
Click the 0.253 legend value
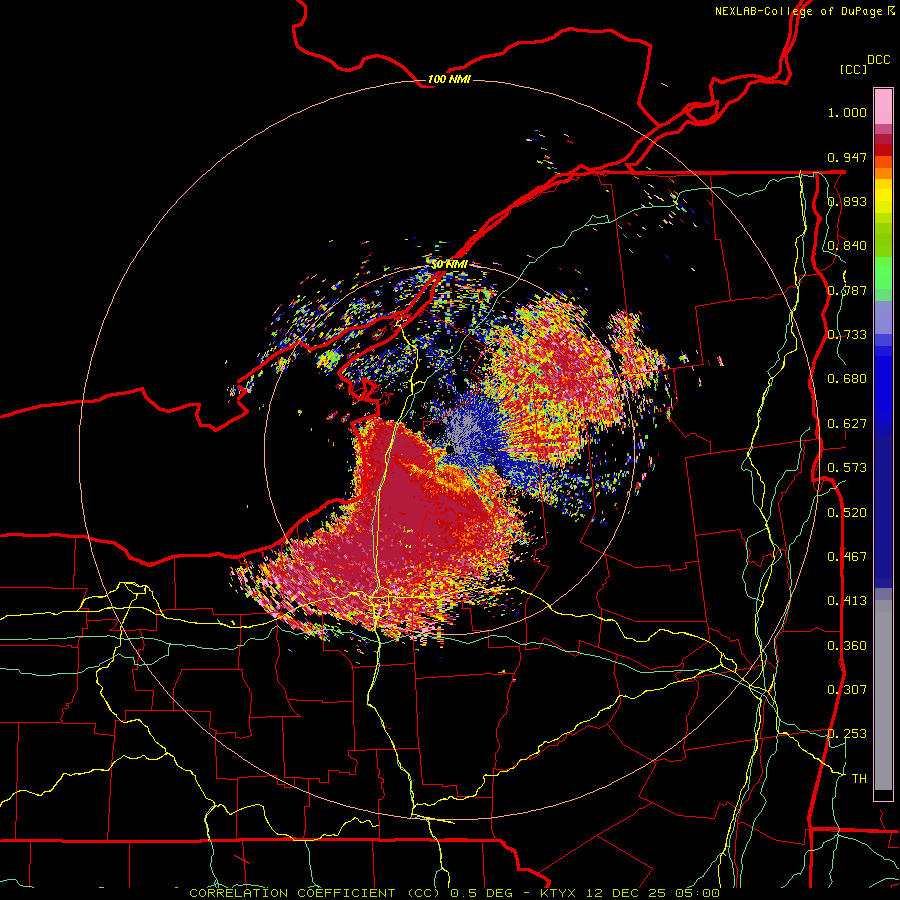point(847,734)
